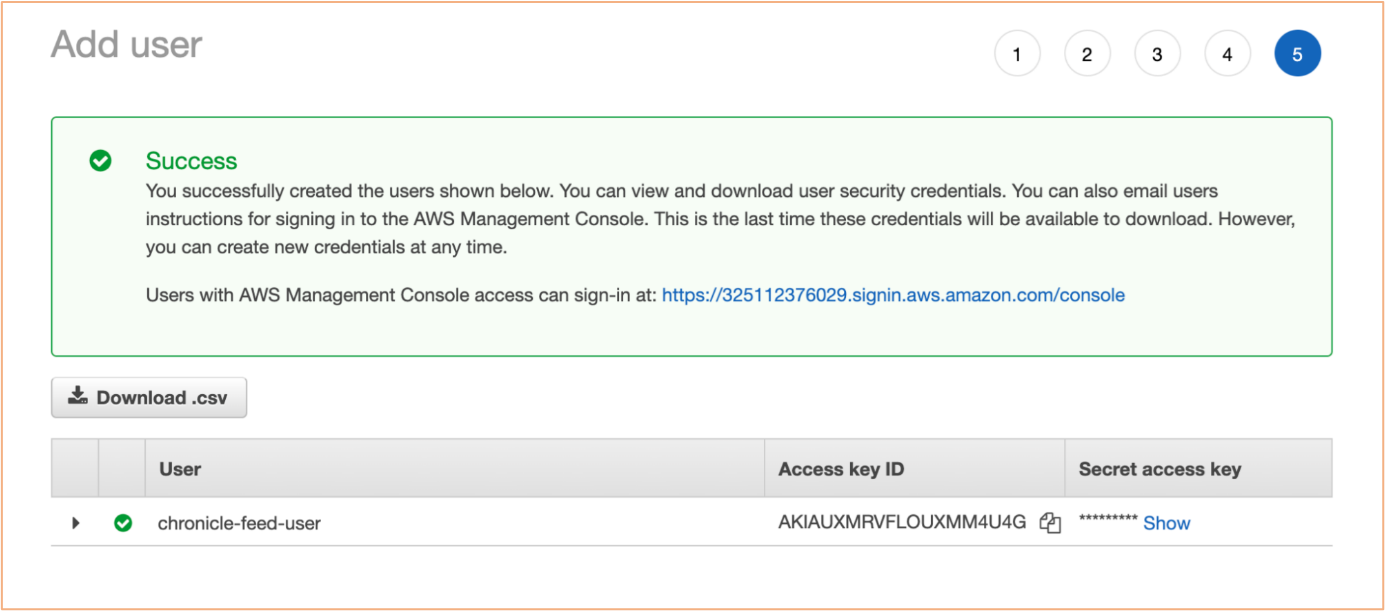Go to step 4 of Add user
The width and height of the screenshot is (1385, 611).
click(x=1227, y=54)
